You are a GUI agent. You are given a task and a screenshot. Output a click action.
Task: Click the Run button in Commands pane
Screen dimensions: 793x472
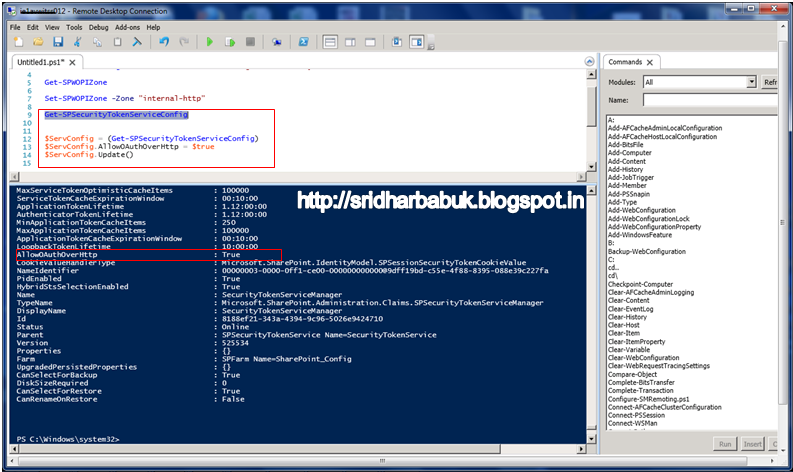[x=725, y=444]
